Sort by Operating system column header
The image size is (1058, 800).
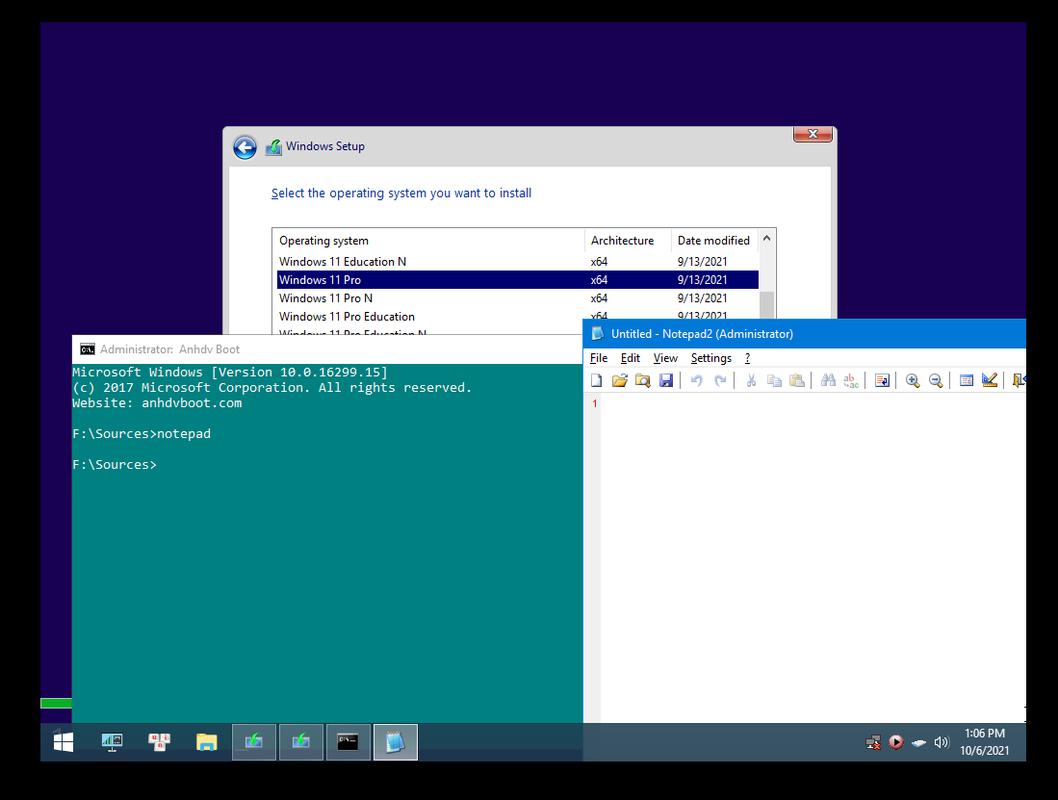tap(428, 241)
